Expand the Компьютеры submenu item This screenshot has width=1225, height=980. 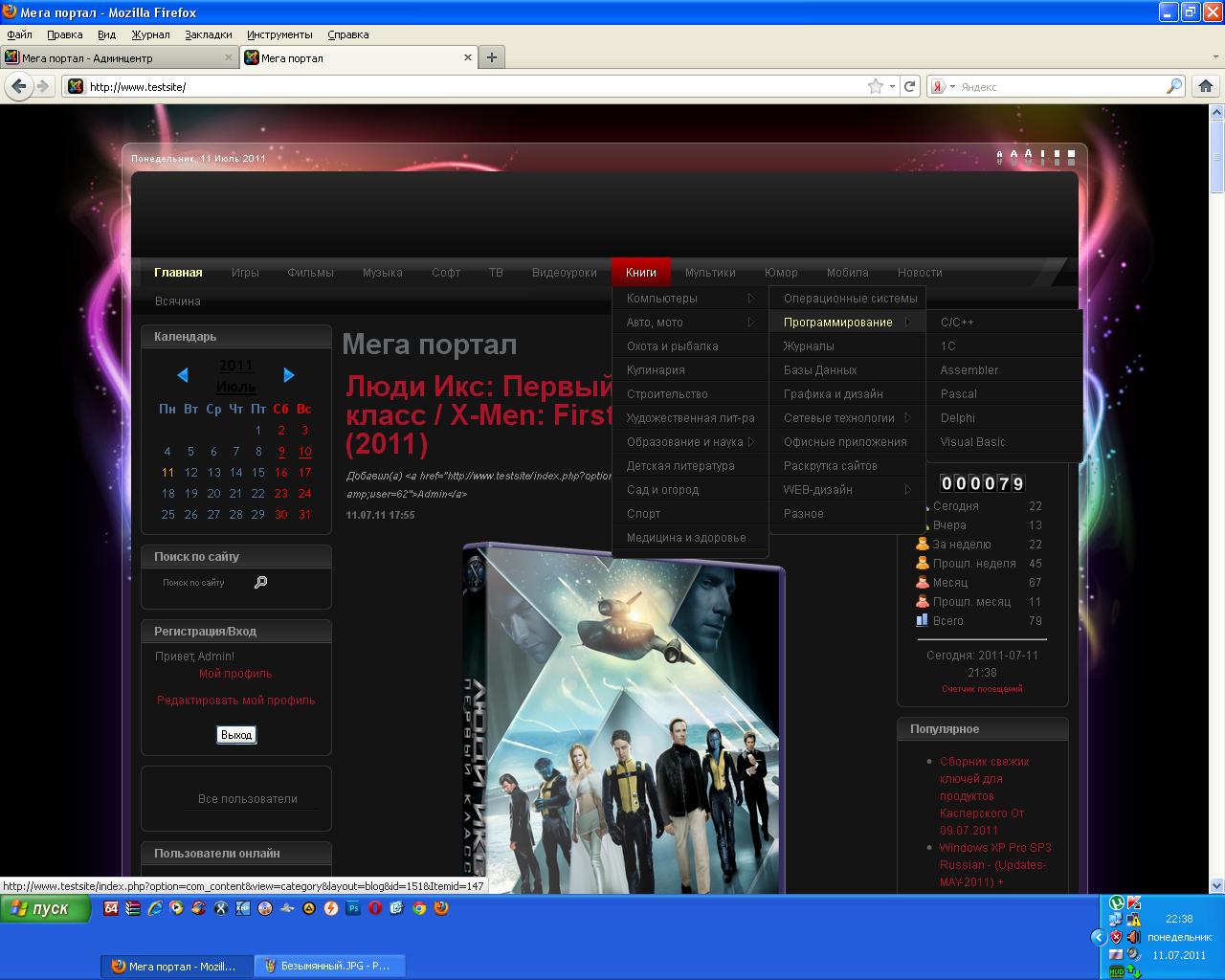point(690,299)
